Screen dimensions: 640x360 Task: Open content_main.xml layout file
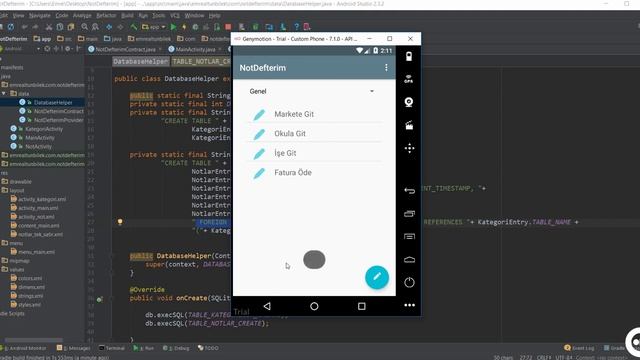point(39,226)
